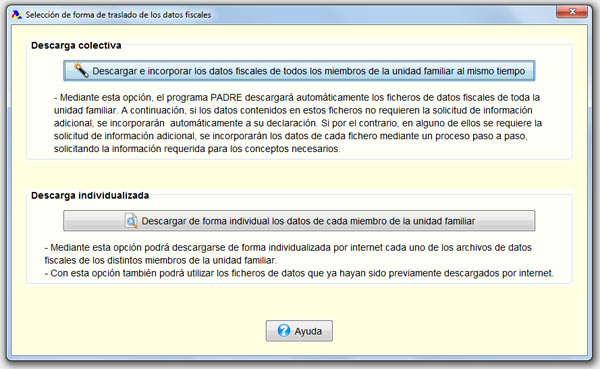This screenshot has width=600, height=369.
Task: Click the line 'fiscales de los distintos miembros'
Action: point(161,261)
